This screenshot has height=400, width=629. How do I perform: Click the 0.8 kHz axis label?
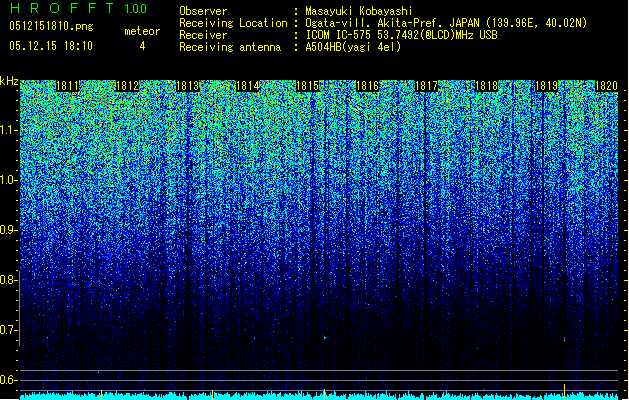pyautogui.click(x=8, y=280)
